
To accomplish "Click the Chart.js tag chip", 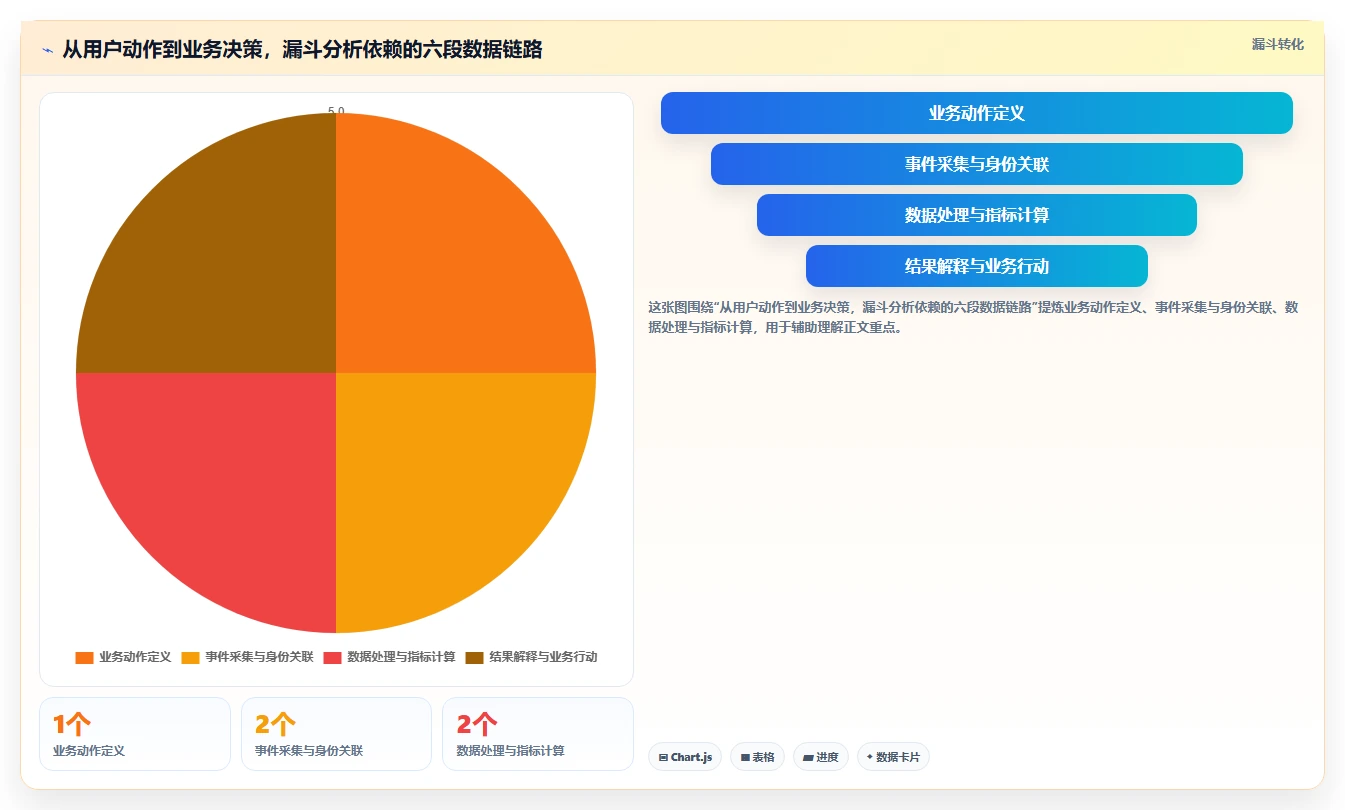I will 685,757.
